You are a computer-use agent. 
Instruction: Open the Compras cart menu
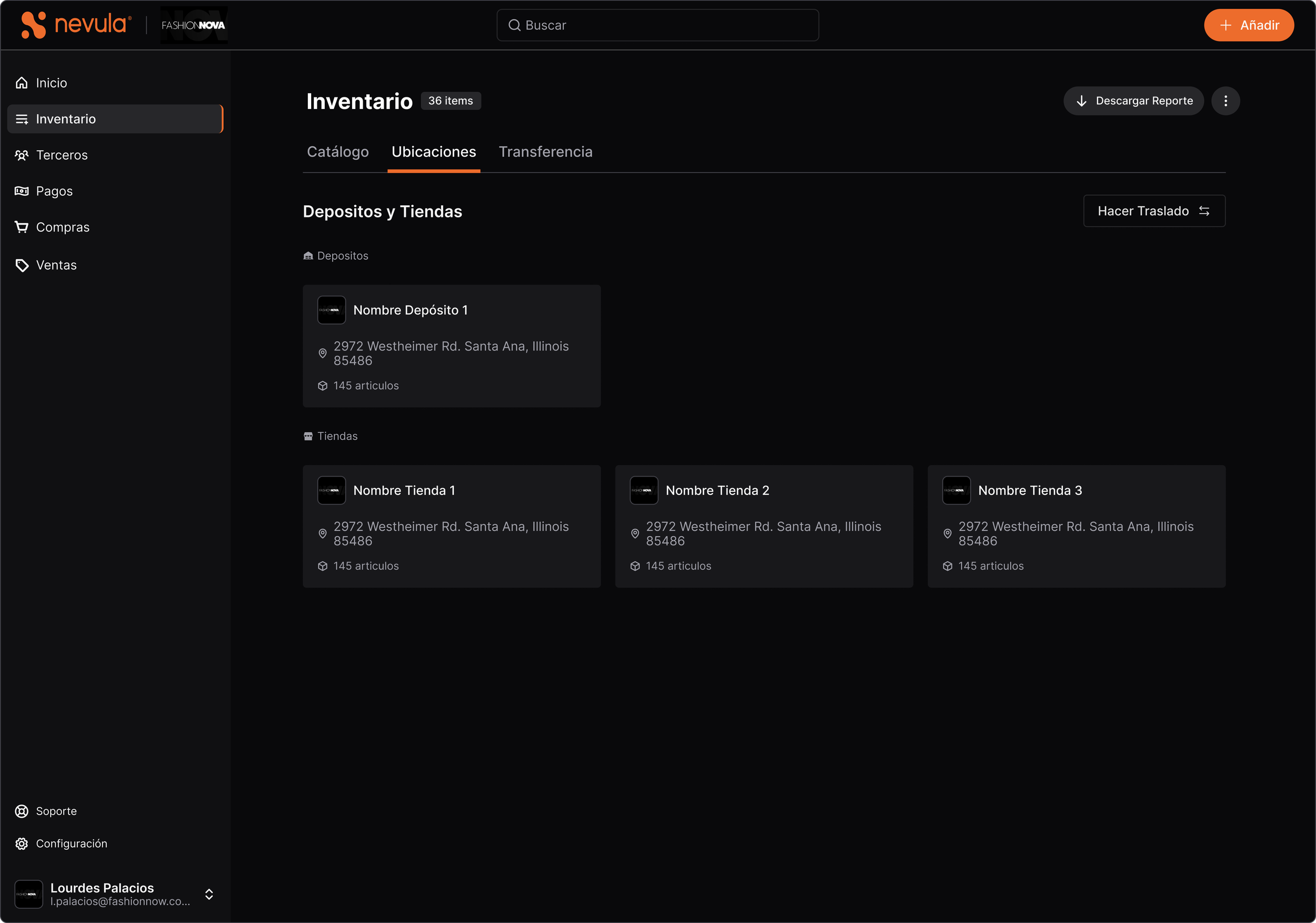[22, 227]
